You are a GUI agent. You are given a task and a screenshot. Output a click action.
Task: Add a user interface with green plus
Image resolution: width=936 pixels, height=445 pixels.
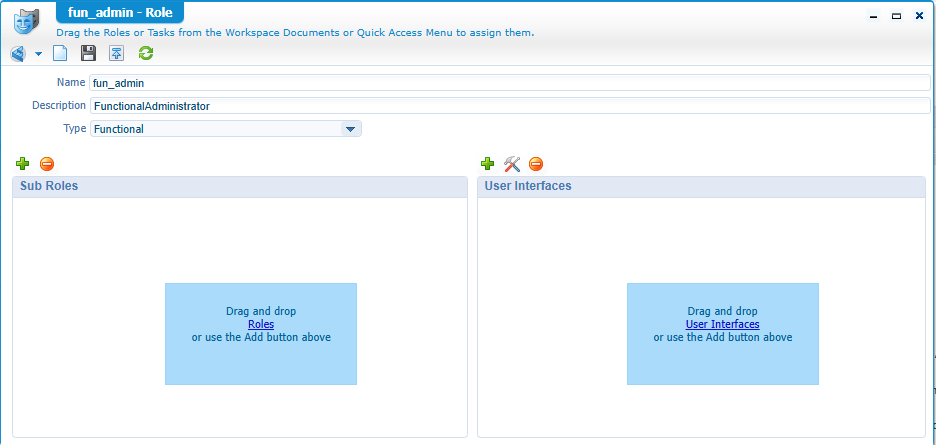pyautogui.click(x=488, y=163)
